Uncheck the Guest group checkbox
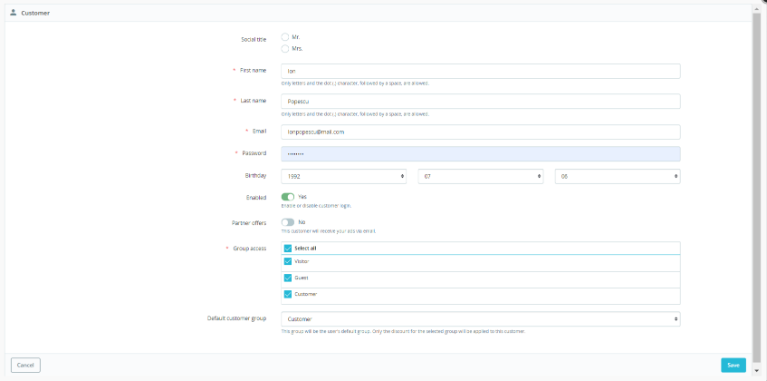The width and height of the screenshot is (767, 381). [x=288, y=278]
